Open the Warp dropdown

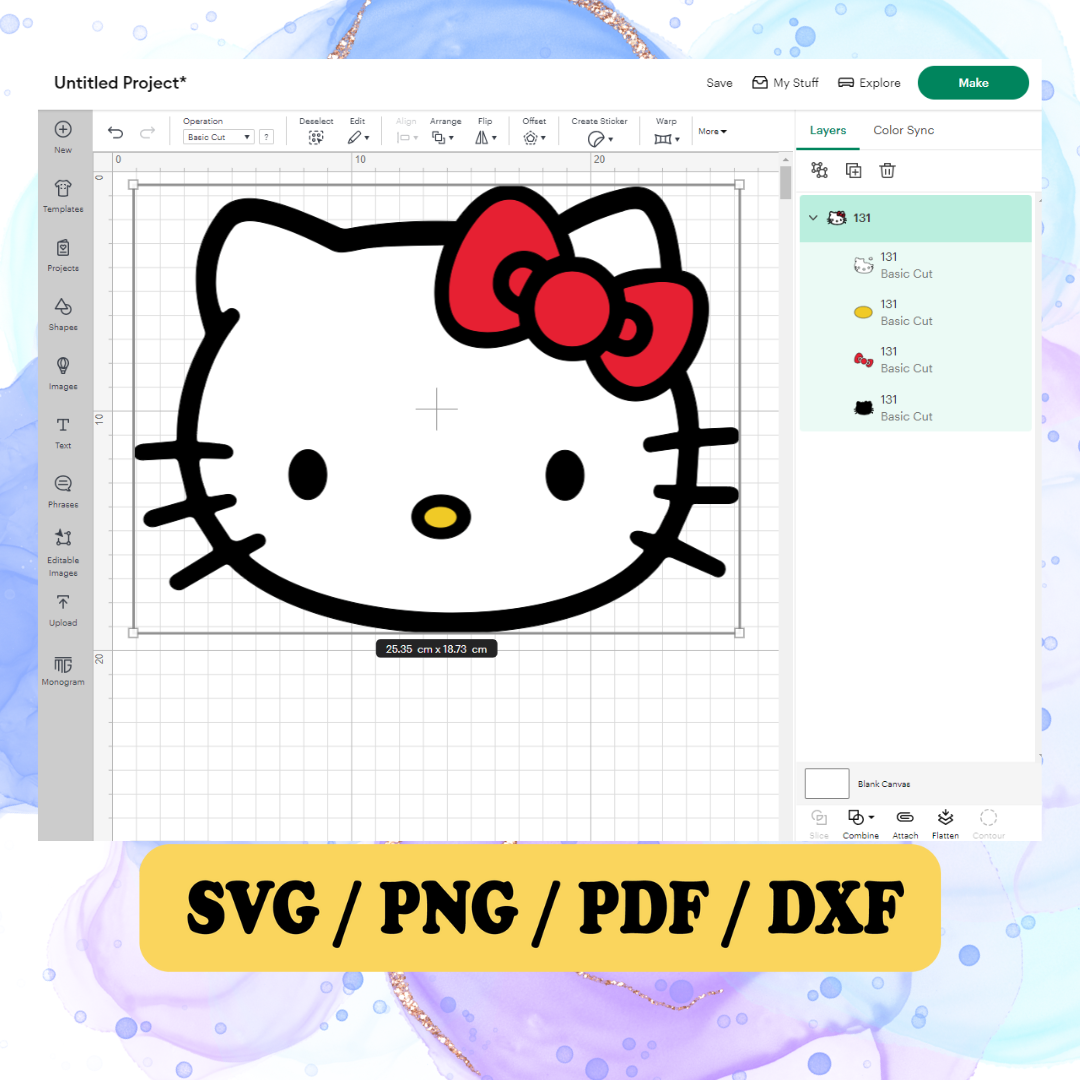click(667, 138)
